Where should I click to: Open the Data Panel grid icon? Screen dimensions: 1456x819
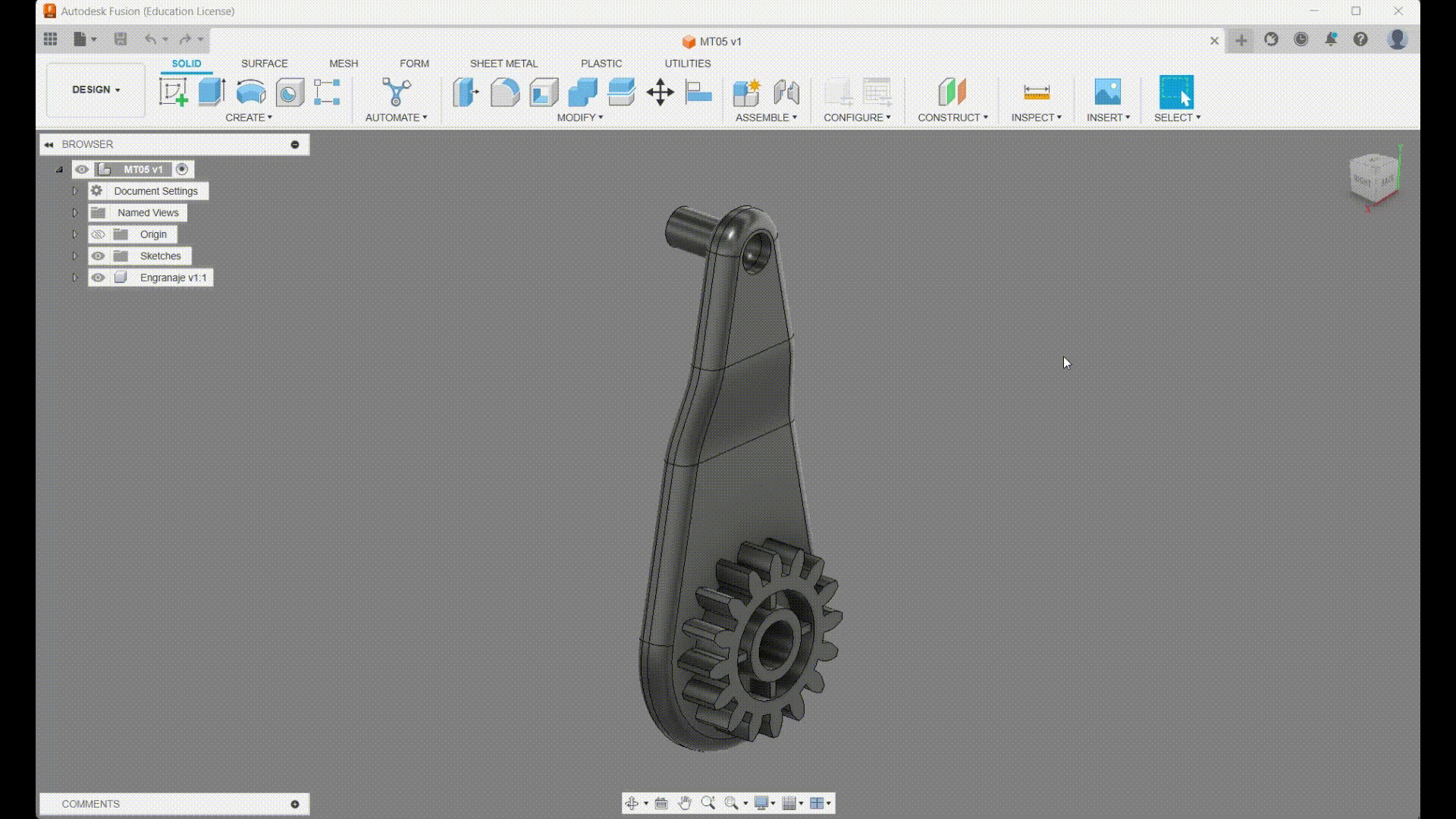[50, 39]
